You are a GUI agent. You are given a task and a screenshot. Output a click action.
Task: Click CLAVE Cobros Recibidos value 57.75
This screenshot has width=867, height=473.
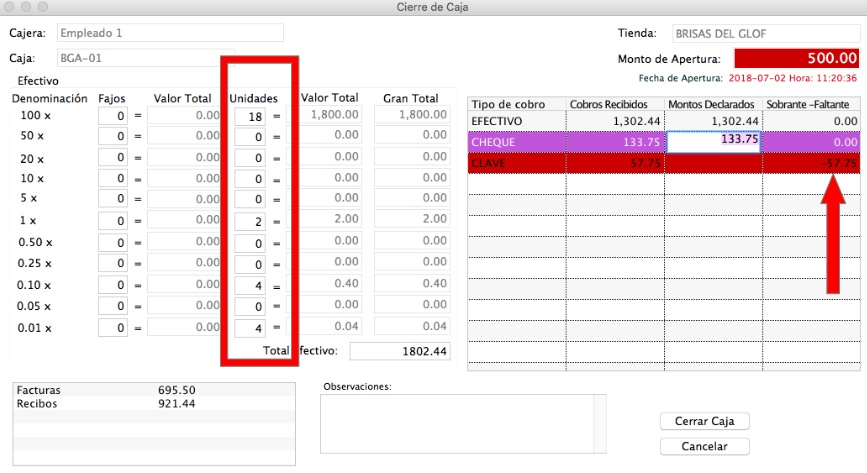(645, 163)
